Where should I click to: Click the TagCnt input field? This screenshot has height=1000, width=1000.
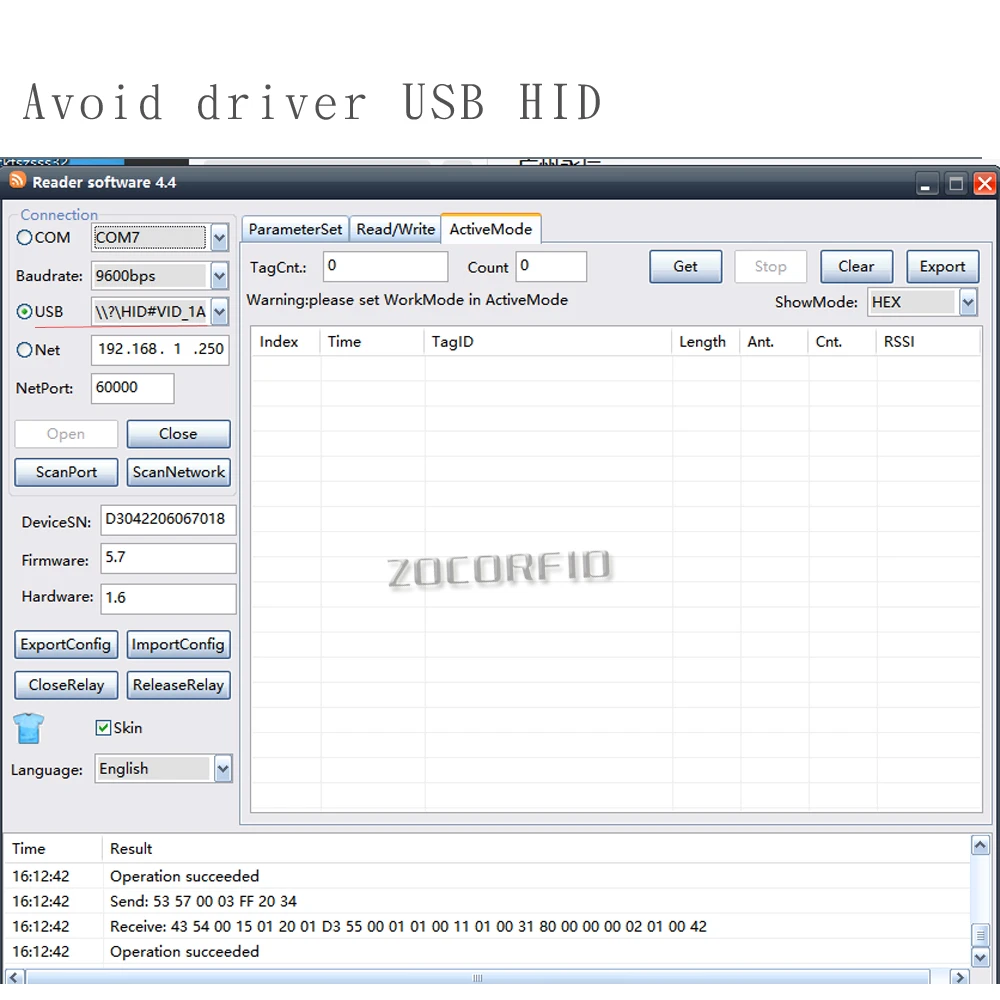click(386, 266)
